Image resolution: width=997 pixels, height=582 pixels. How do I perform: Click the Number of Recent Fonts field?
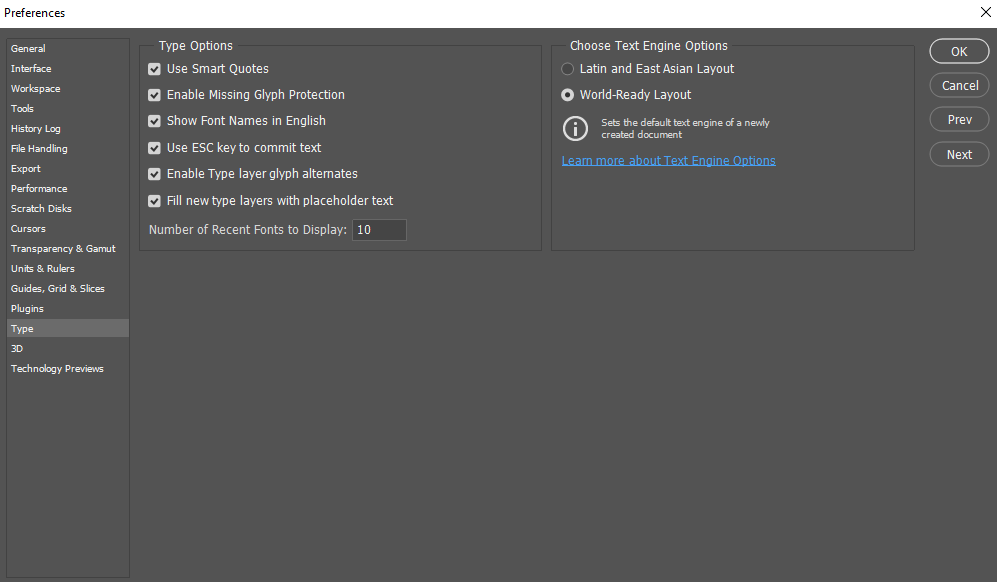coord(379,230)
